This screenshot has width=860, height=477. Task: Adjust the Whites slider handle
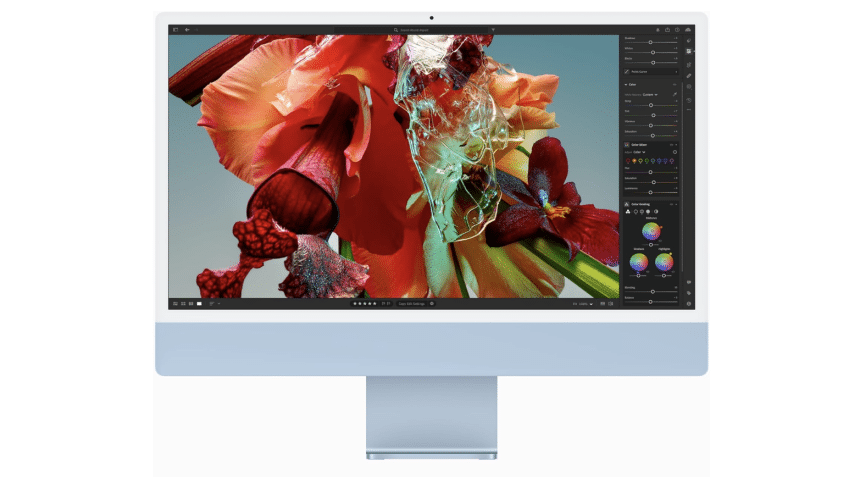point(653,52)
